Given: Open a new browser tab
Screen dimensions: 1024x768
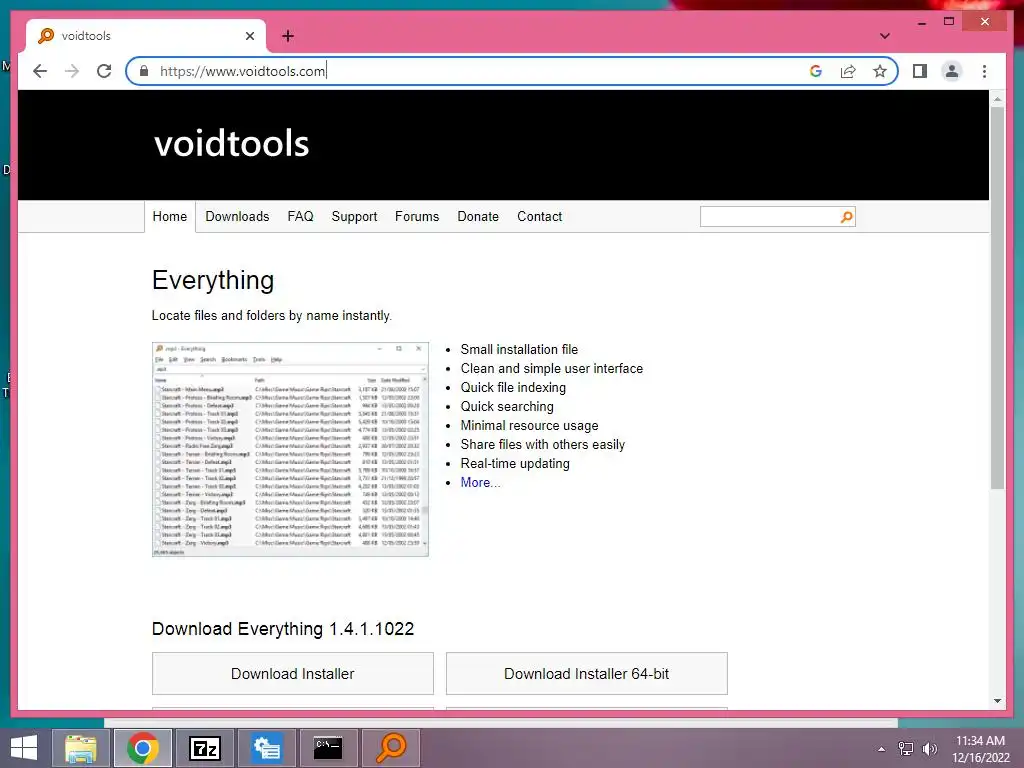Looking at the screenshot, I should [x=288, y=36].
